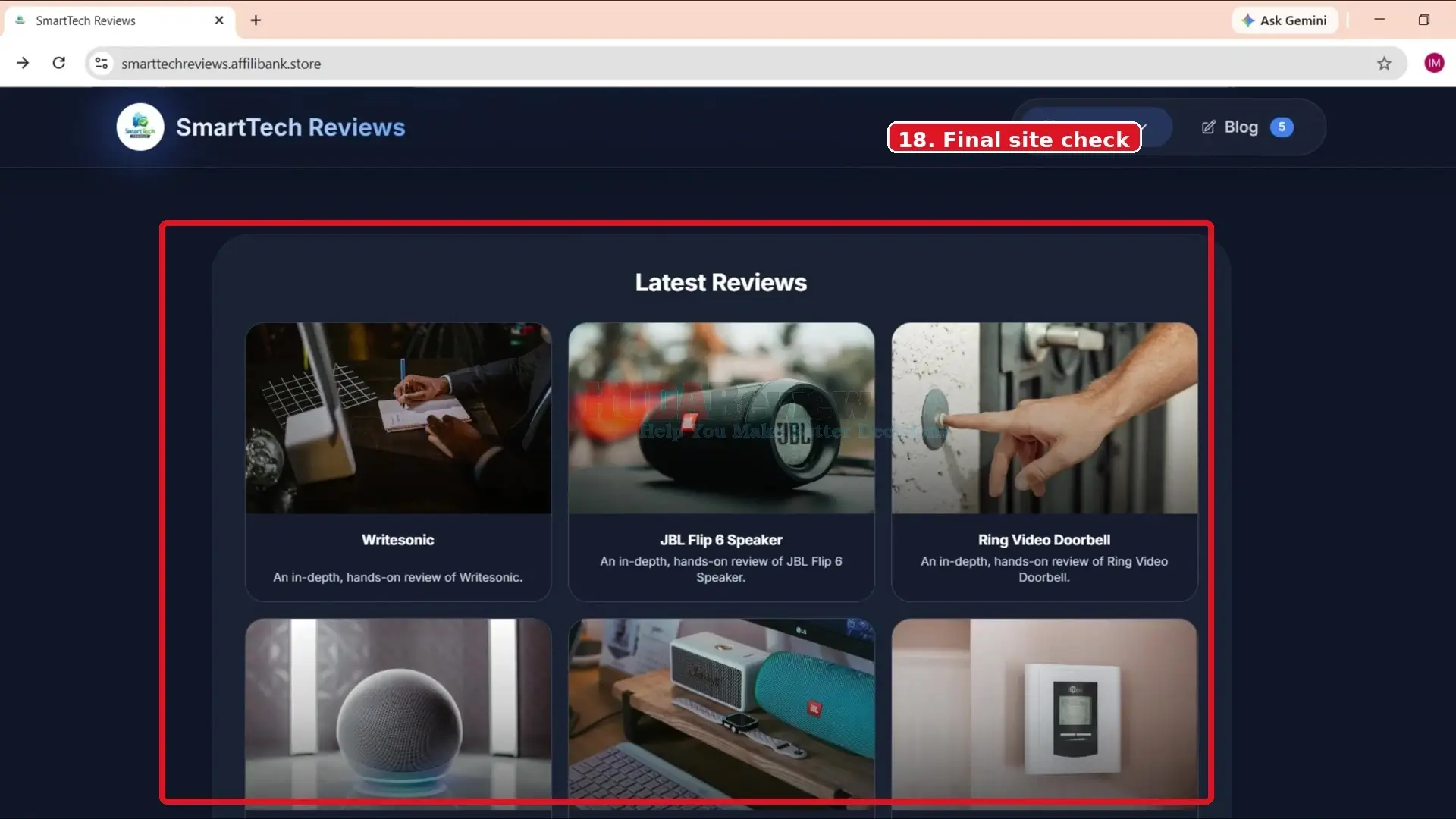Image resolution: width=1456 pixels, height=819 pixels.
Task: Reload the page with the refresh icon
Action: pyautogui.click(x=59, y=63)
